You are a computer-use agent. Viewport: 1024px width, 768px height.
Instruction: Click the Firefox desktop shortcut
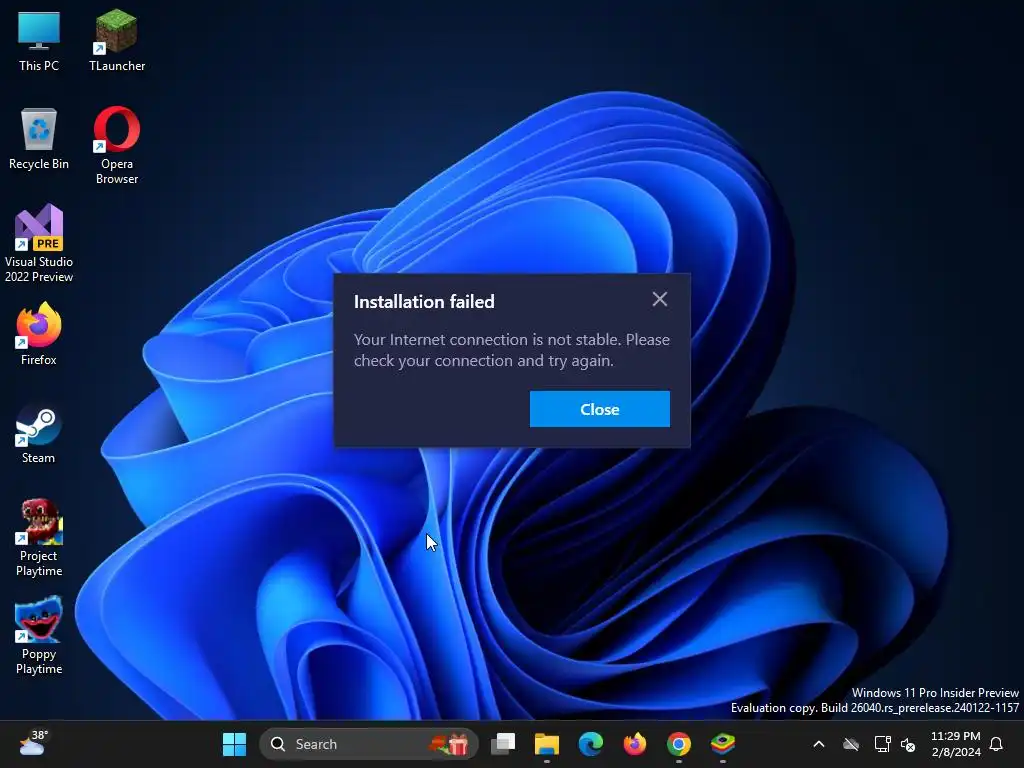(39, 334)
